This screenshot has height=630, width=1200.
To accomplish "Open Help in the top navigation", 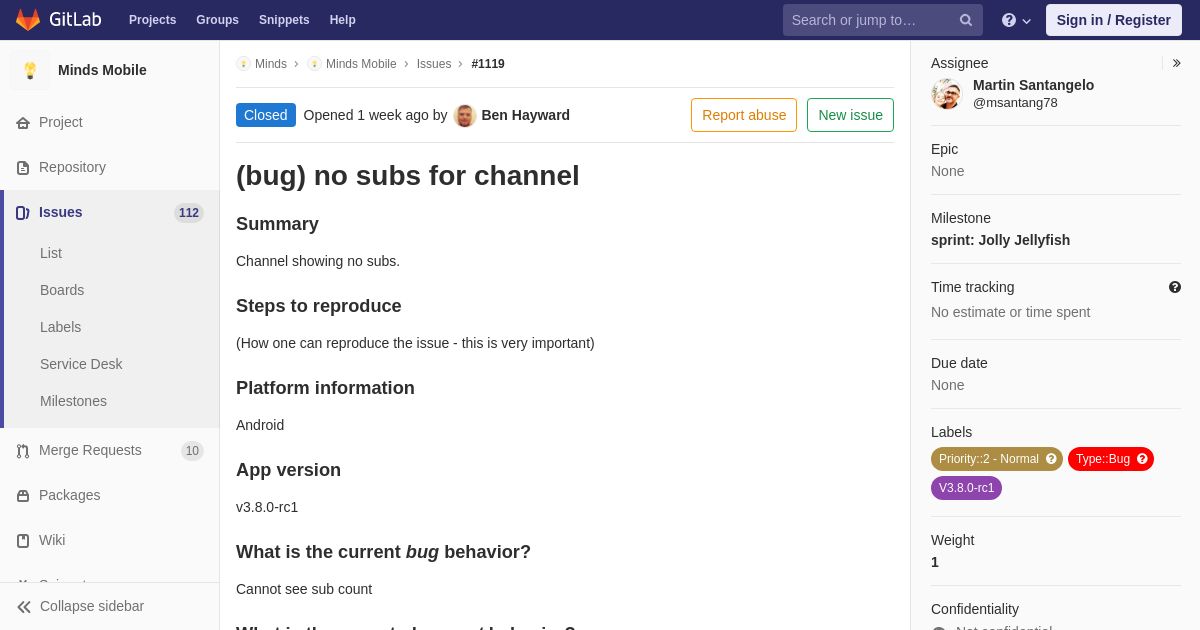I will point(343,20).
